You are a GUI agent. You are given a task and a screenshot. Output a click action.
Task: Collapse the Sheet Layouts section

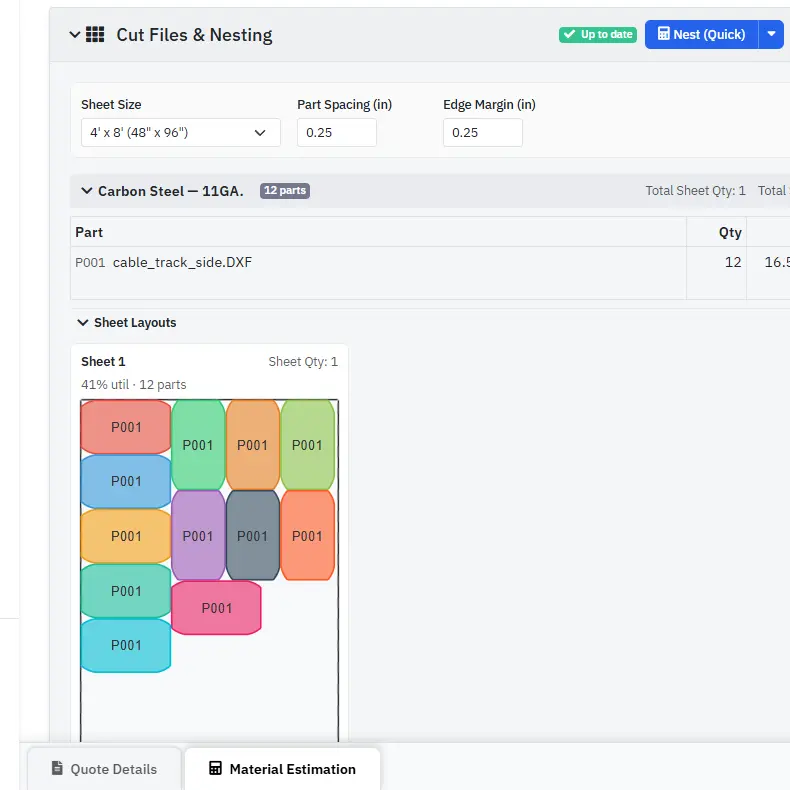[83, 323]
